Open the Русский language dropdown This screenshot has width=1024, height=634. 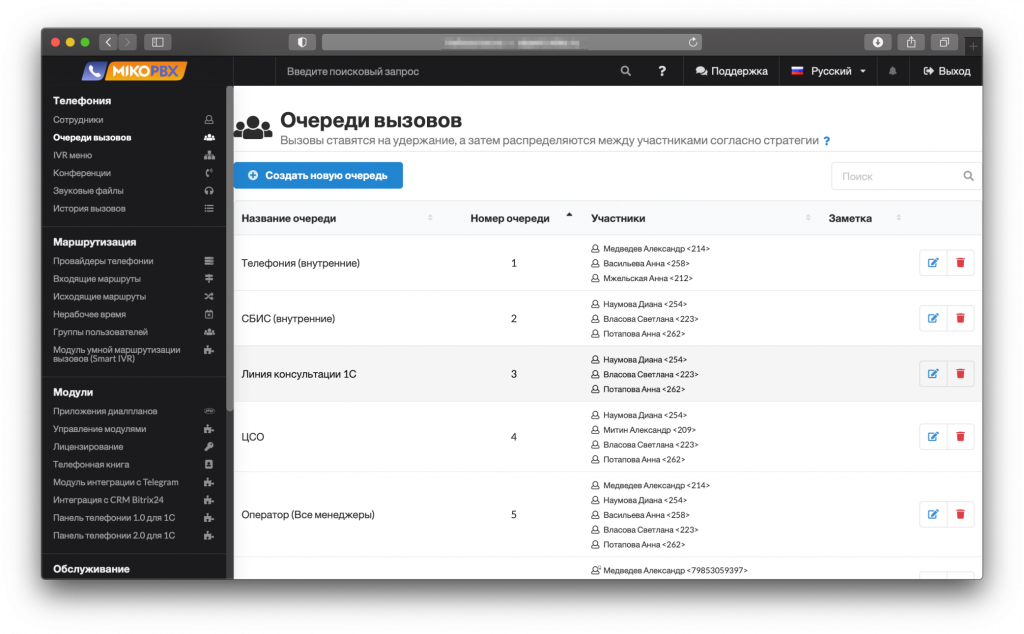coord(829,71)
